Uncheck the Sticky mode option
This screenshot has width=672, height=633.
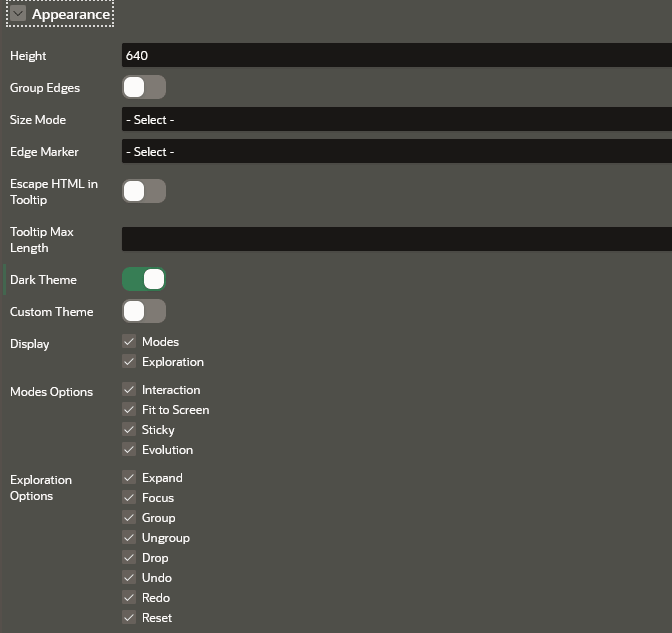coord(129,429)
